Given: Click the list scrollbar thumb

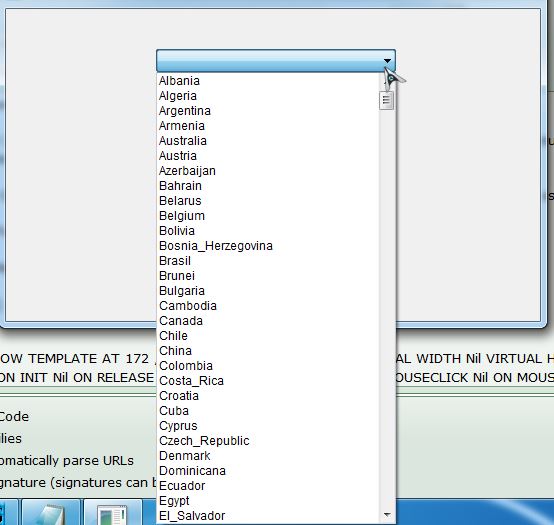Looking at the screenshot, I should click(387, 100).
